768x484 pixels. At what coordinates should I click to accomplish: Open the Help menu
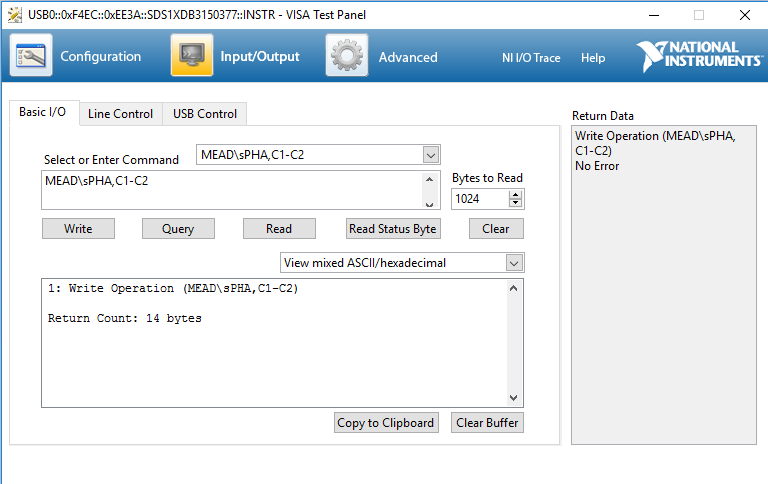[593, 58]
